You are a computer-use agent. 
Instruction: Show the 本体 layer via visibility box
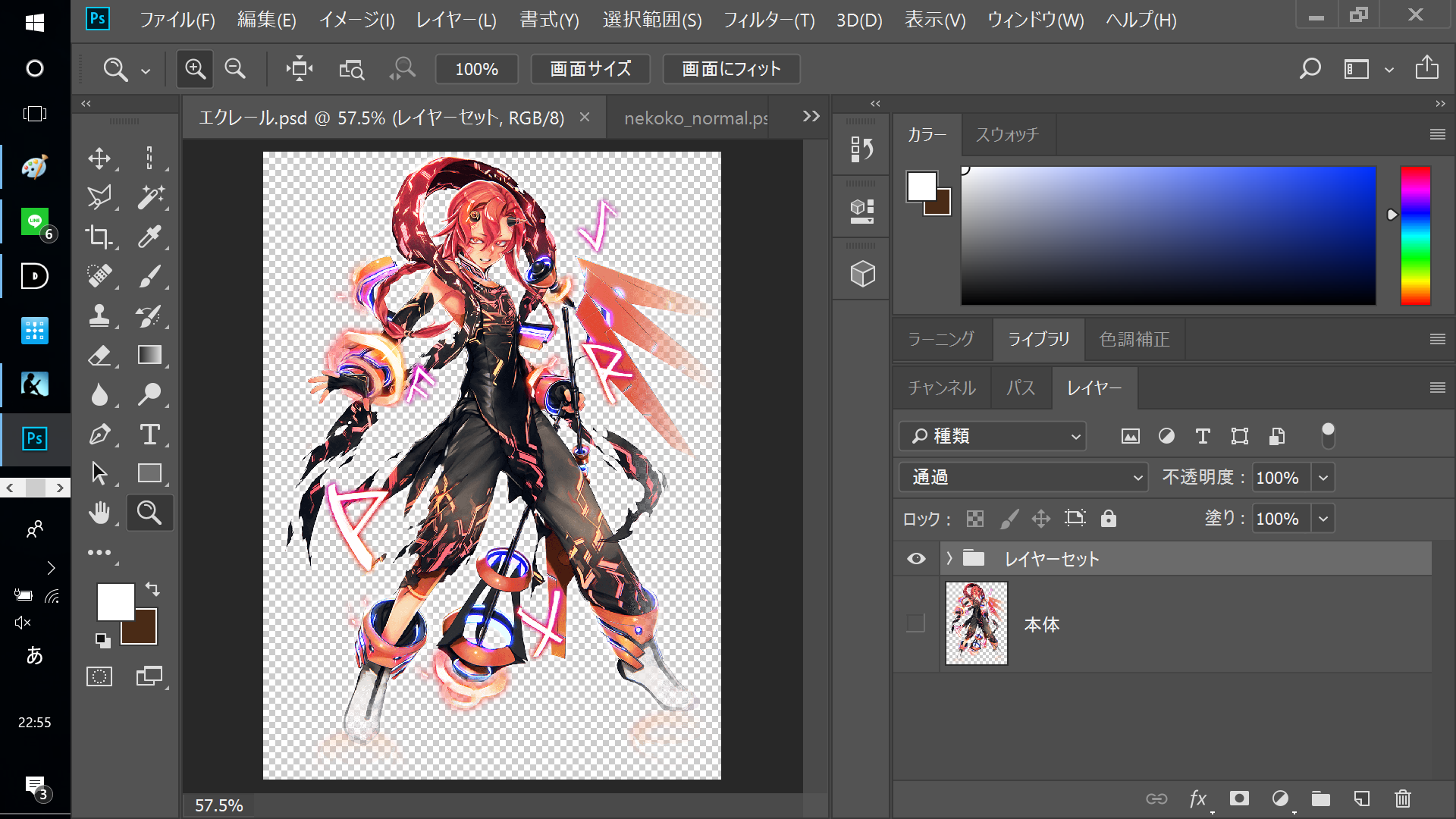pyautogui.click(x=916, y=623)
